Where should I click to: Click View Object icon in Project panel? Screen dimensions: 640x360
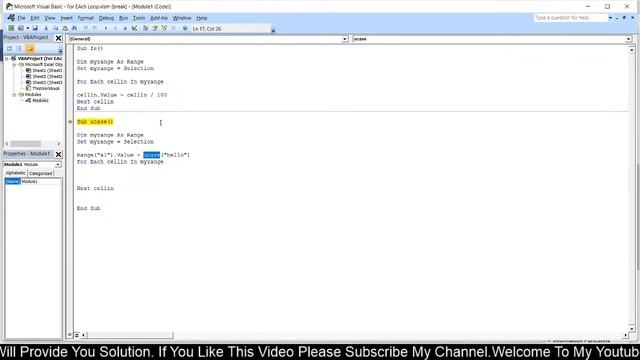pos(19,49)
